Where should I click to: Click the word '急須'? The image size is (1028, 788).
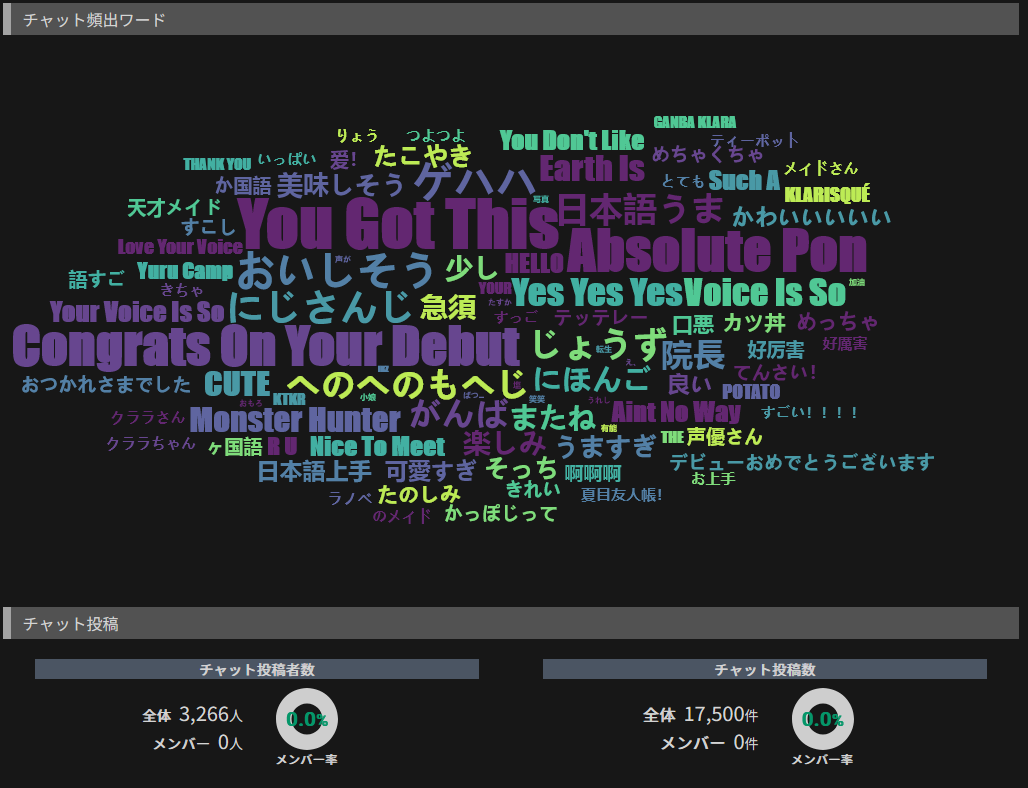[448, 307]
